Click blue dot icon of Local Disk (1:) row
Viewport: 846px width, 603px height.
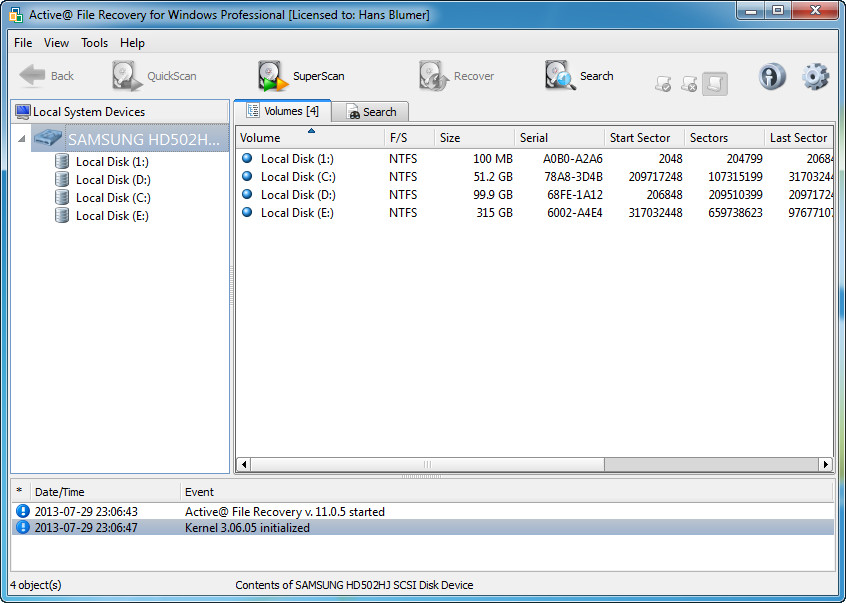[247, 158]
